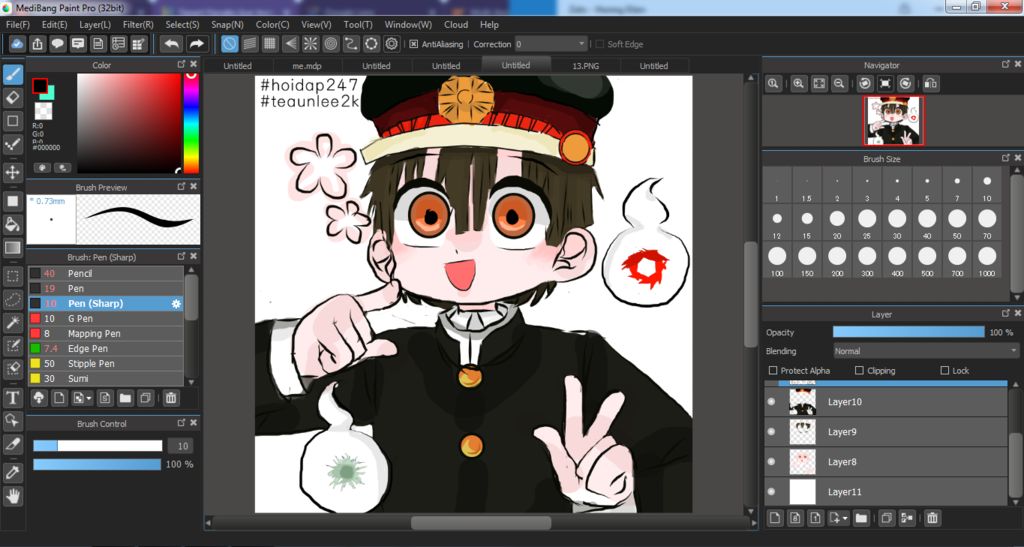Viewport: 1024px width, 547px height.
Task: Select the Move tool
Action: [12, 172]
